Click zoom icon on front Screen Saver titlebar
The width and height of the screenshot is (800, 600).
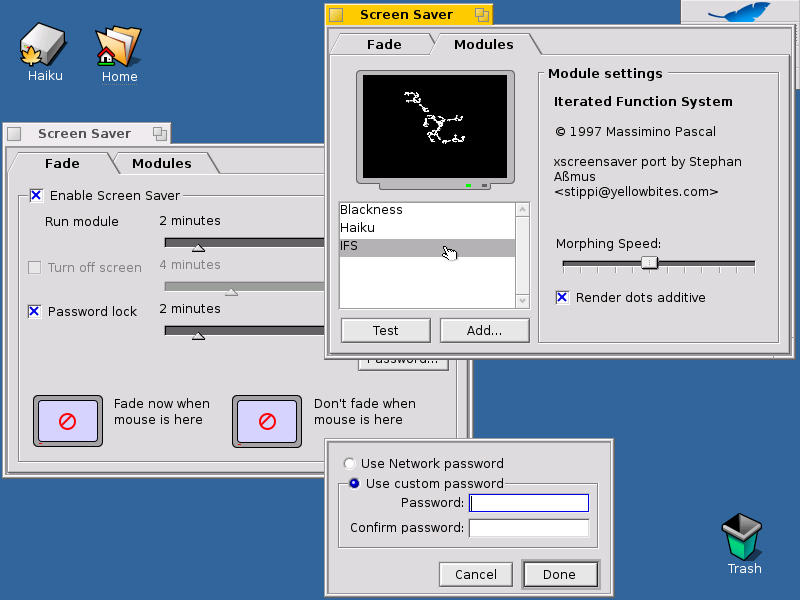click(x=482, y=15)
